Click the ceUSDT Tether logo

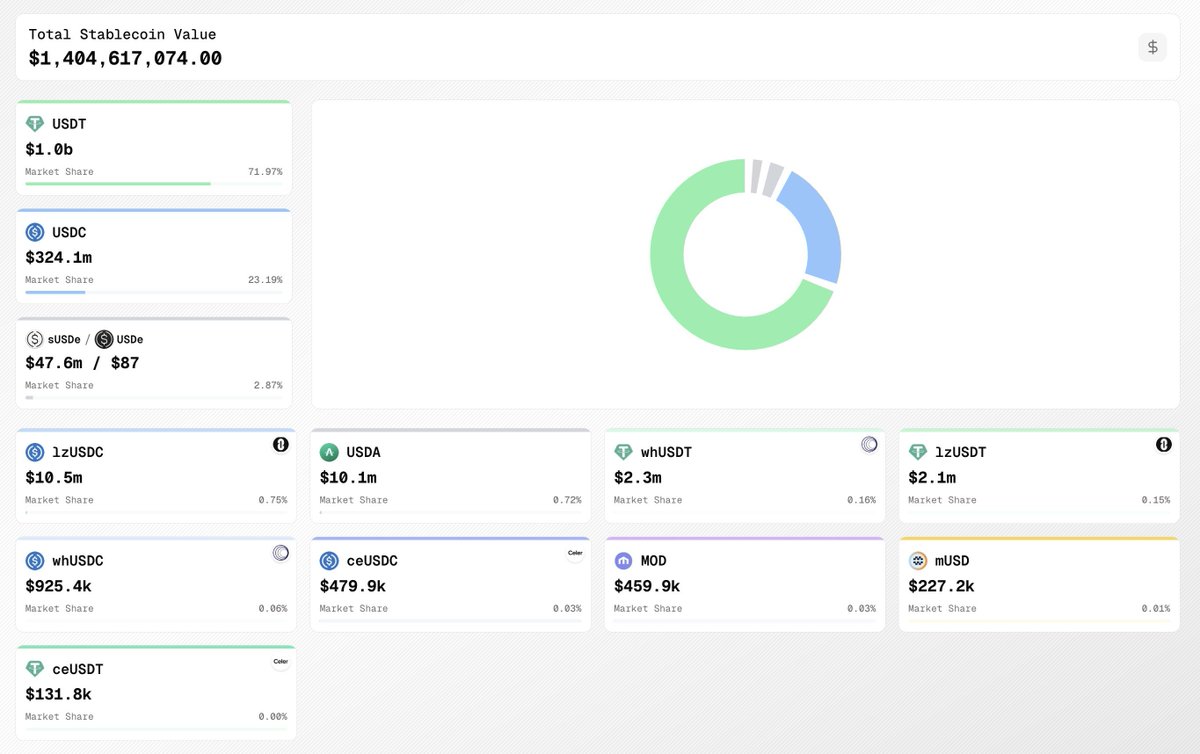35,669
